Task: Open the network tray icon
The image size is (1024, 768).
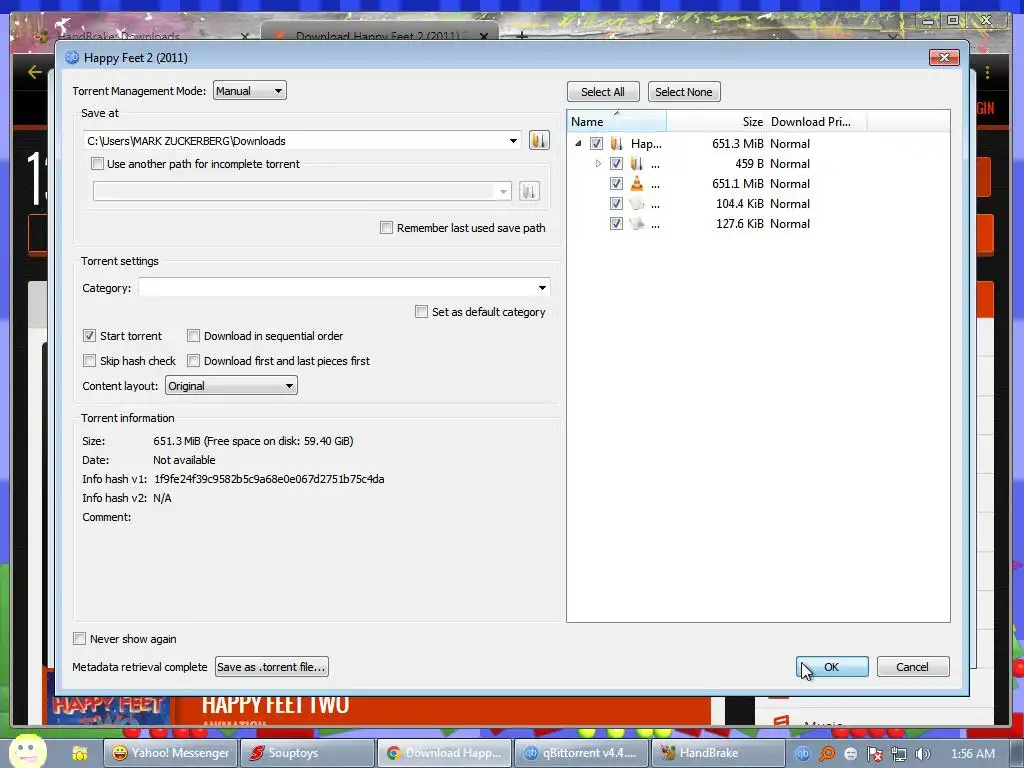Action: pyautogui.click(x=899, y=754)
